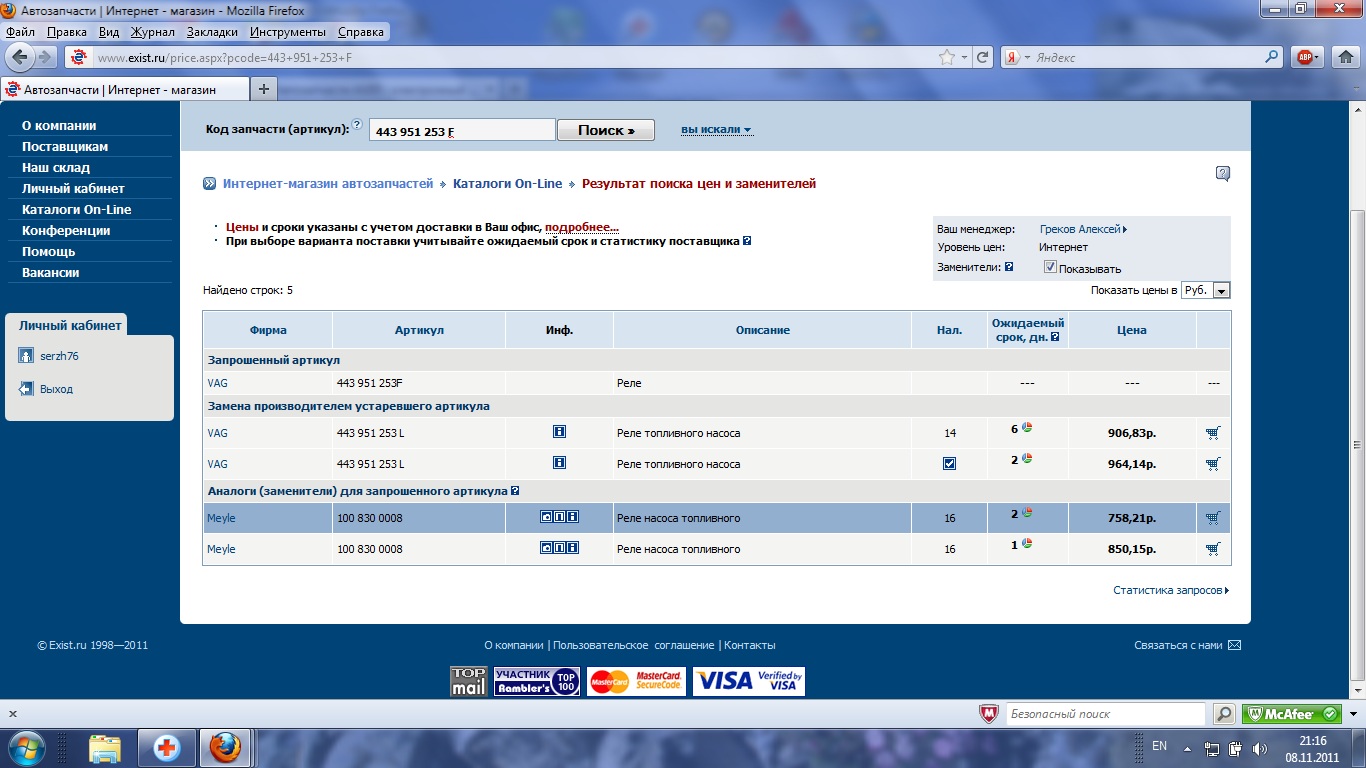Image resolution: width=1366 pixels, height=768 pixels.
Task: Go to Личный кабинет sidebar link
Action: pos(73,188)
